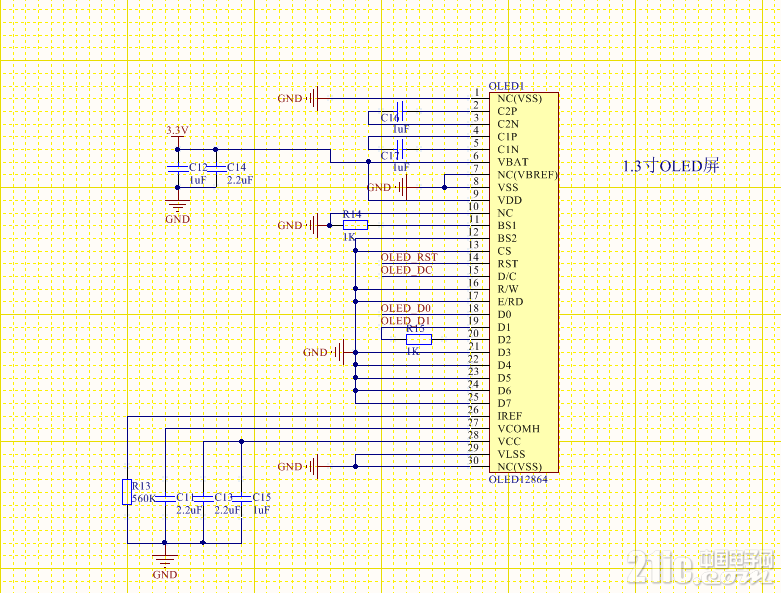Click the D/C pin label

coord(507,276)
